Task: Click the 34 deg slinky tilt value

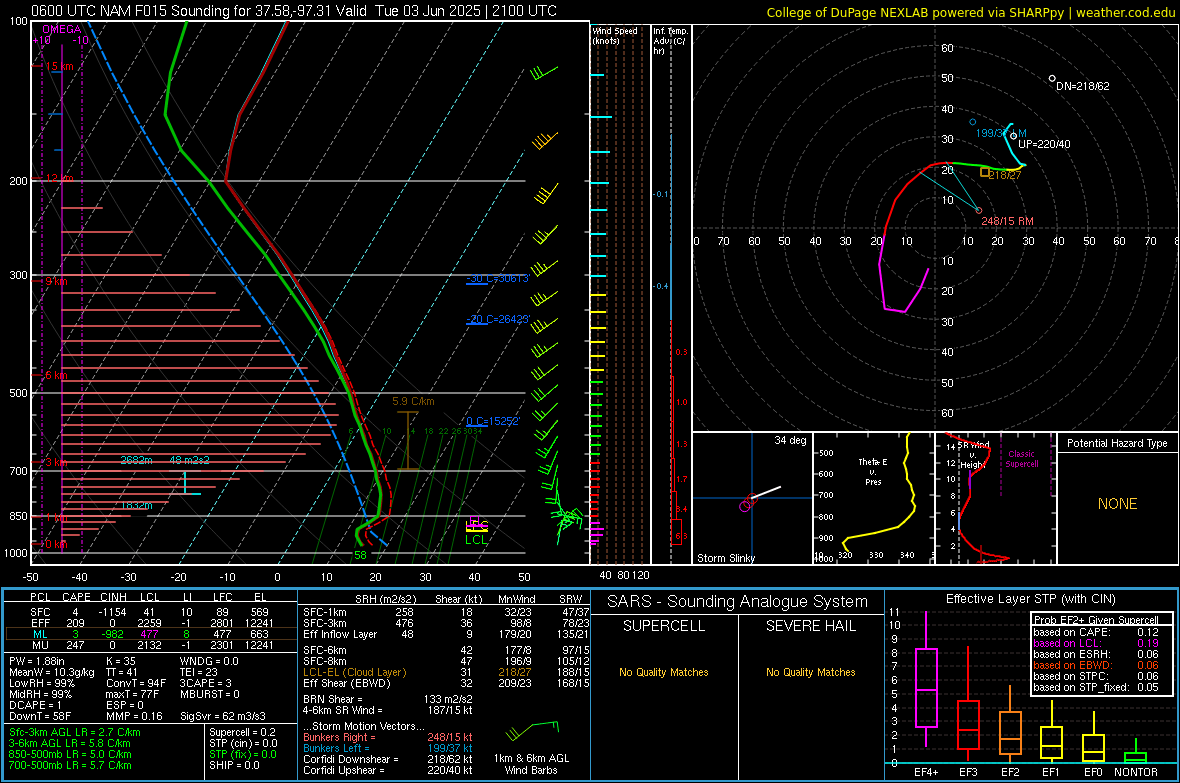Action: click(790, 440)
